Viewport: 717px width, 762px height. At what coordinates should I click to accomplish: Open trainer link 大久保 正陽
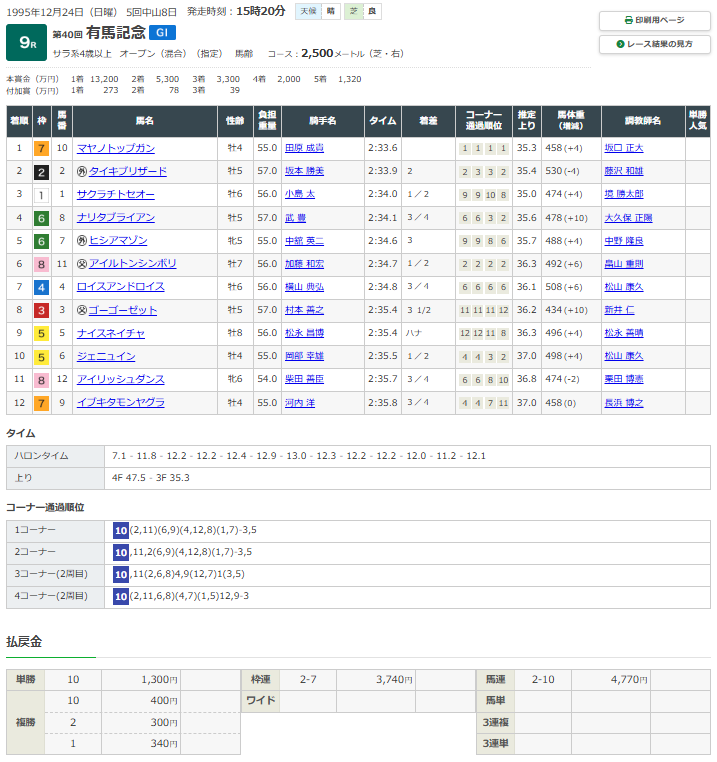[x=628, y=218]
